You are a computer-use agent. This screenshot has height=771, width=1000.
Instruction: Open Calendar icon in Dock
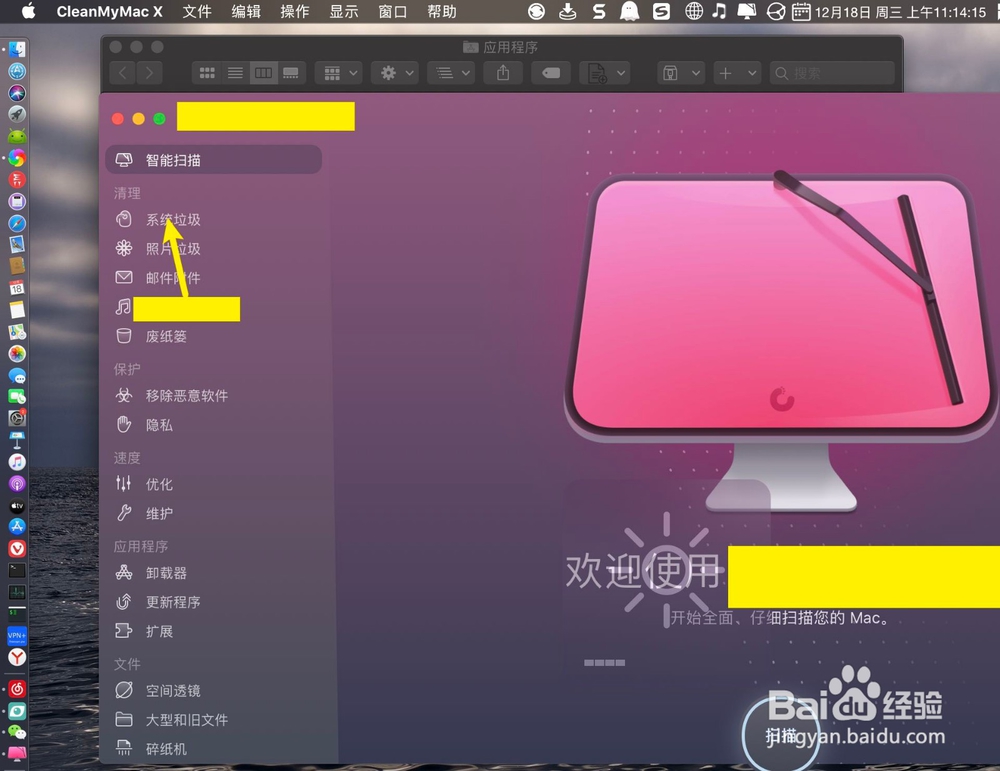(17, 288)
